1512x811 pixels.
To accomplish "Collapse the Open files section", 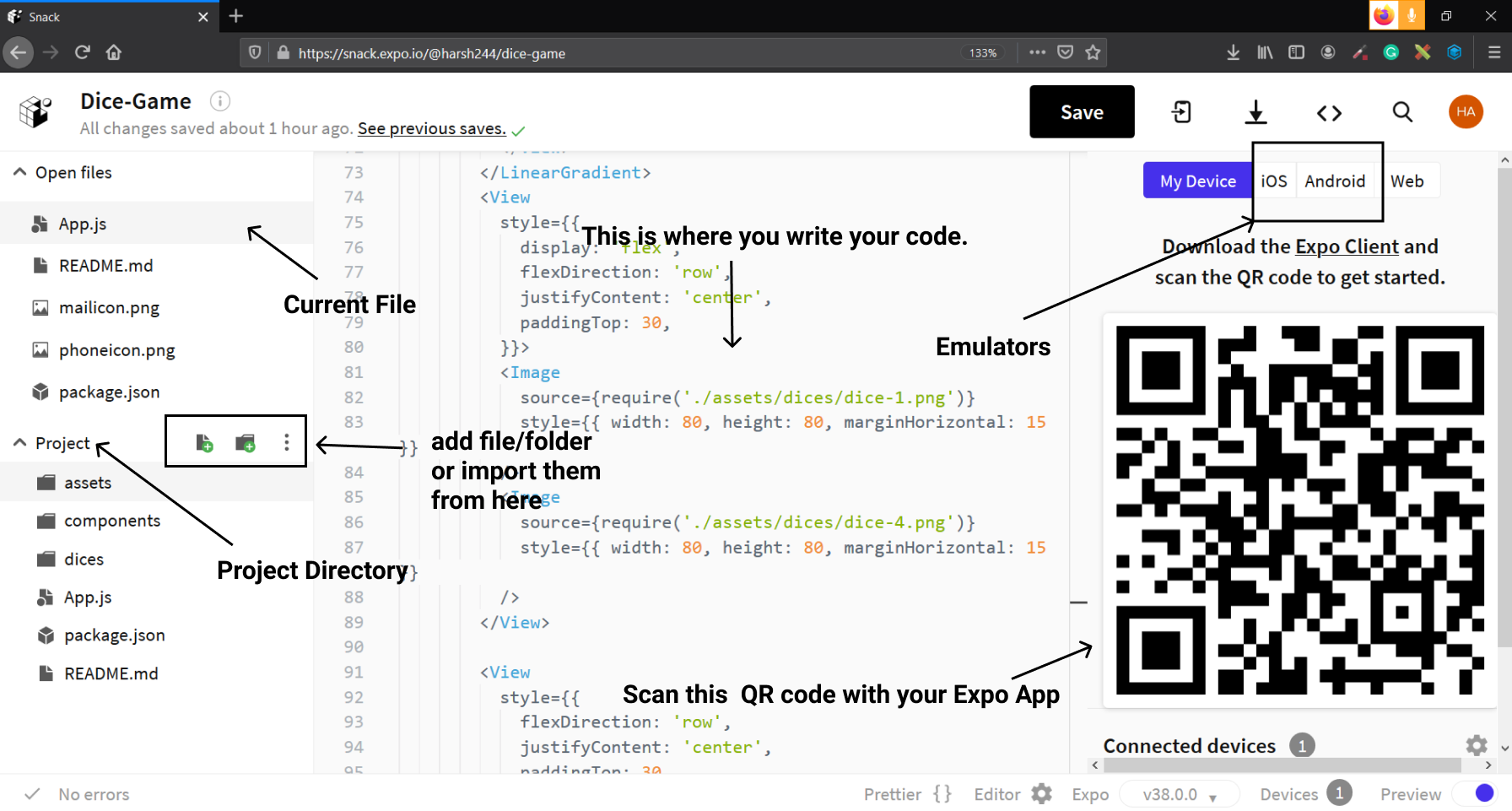I will 20,172.
